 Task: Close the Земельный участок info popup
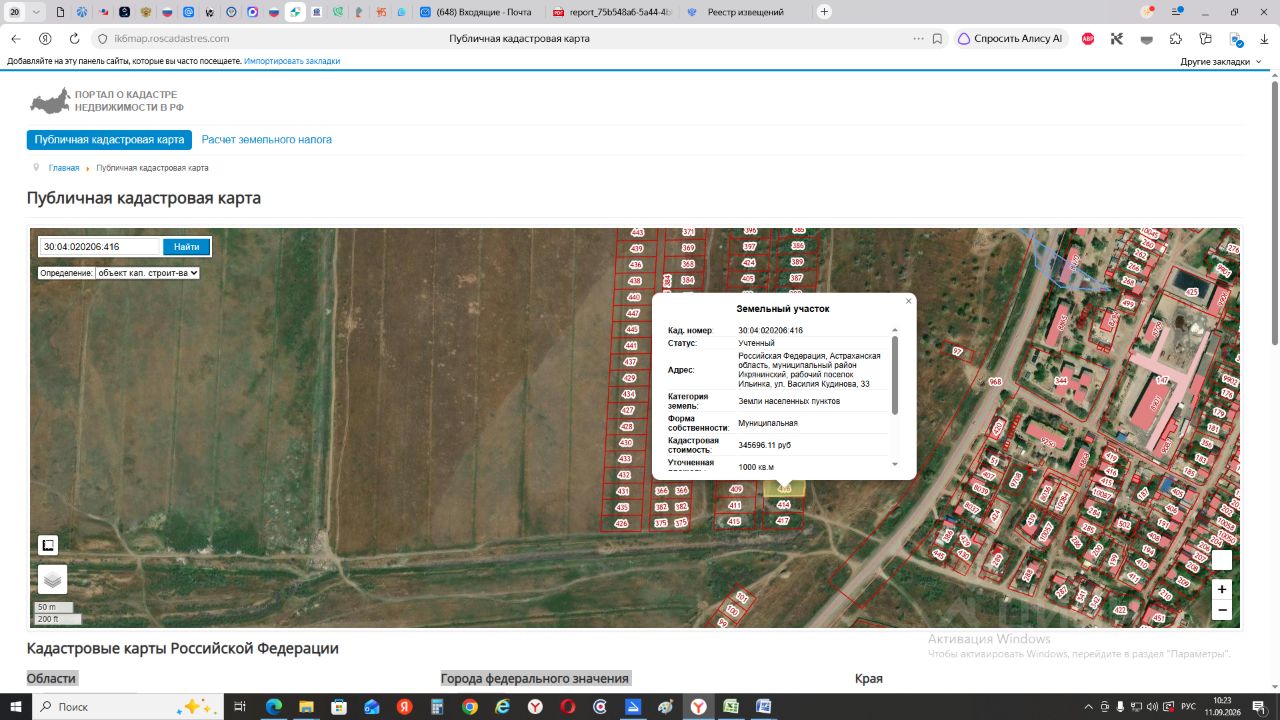pos(908,301)
